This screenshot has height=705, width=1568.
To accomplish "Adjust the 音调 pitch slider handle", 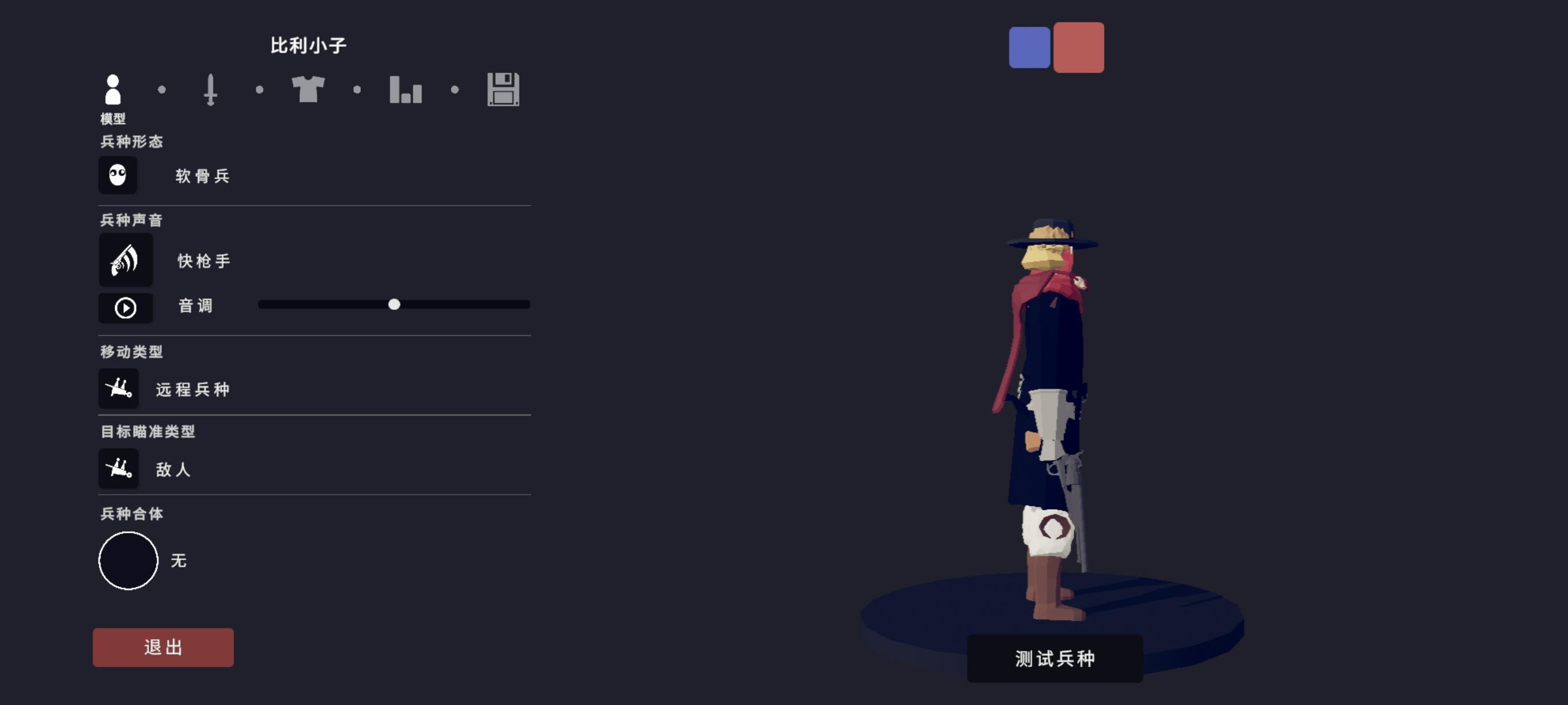I will tap(394, 304).
